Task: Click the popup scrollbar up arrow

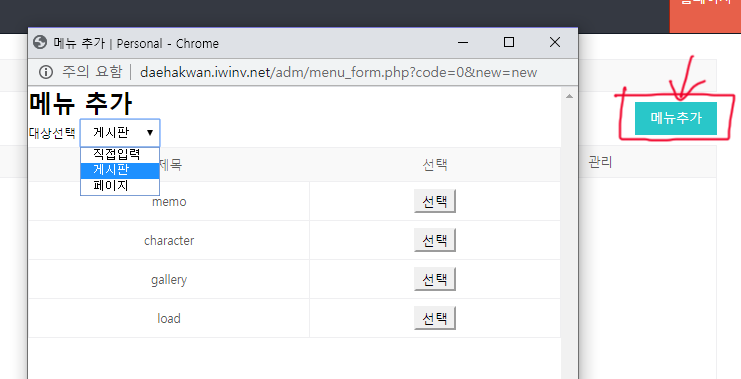Action: 569,96
